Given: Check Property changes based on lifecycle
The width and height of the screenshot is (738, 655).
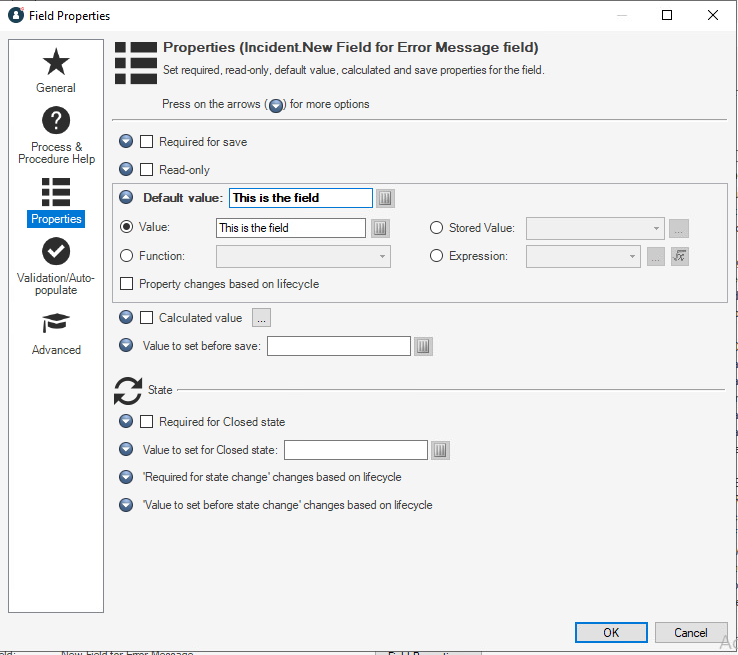Looking at the screenshot, I should pyautogui.click(x=127, y=284).
